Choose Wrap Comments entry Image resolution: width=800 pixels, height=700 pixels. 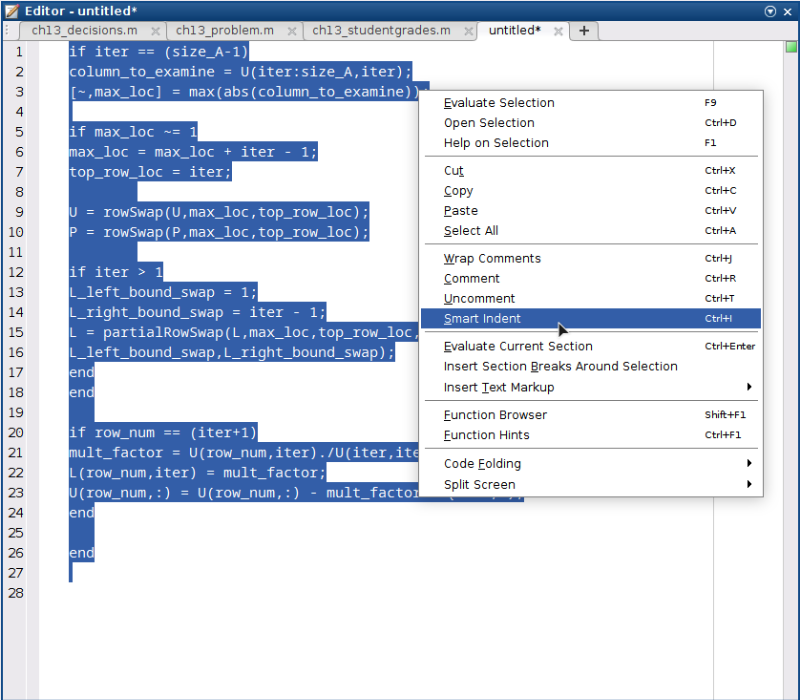point(591,259)
